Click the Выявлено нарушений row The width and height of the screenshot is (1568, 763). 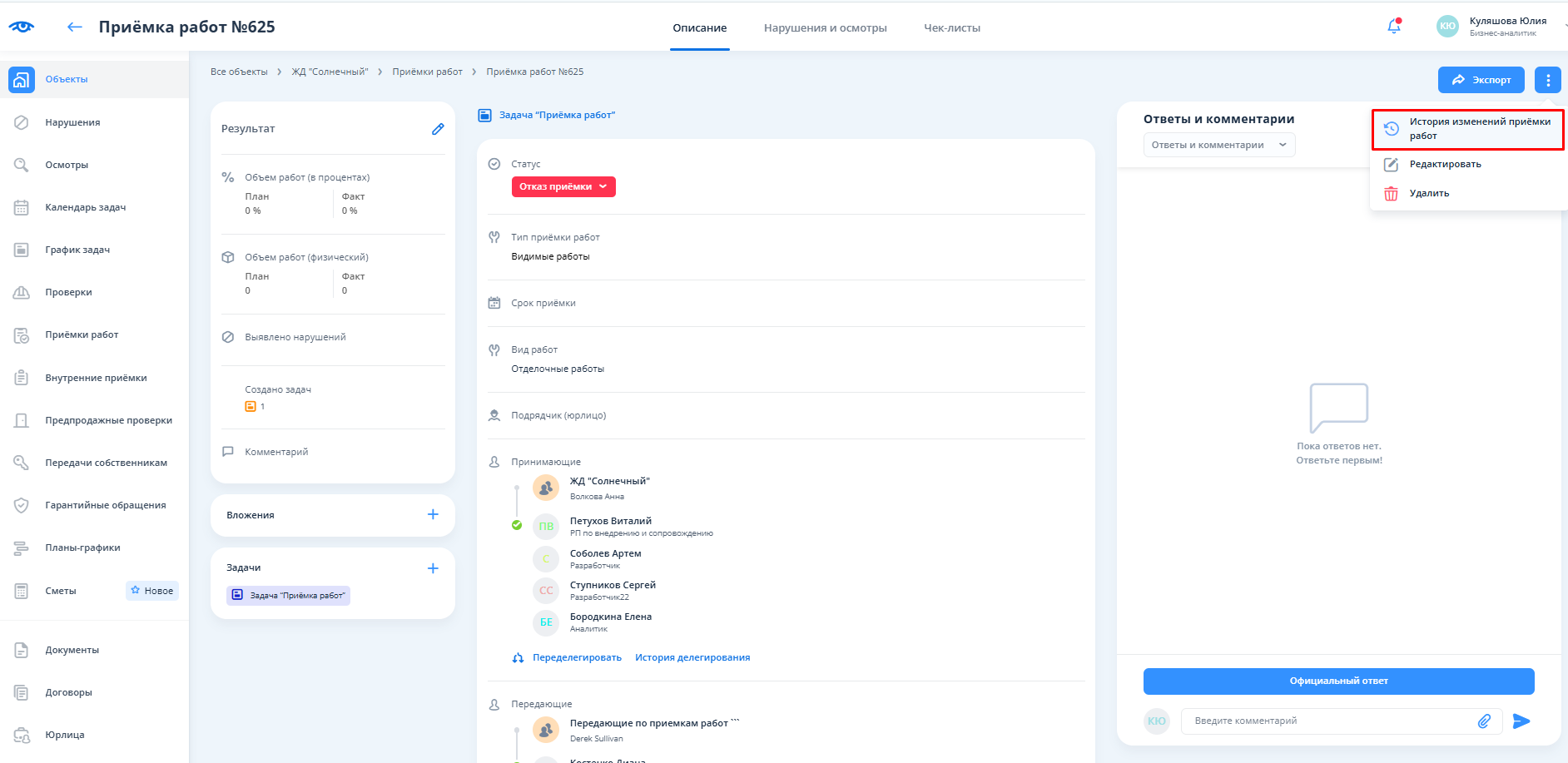tap(333, 337)
